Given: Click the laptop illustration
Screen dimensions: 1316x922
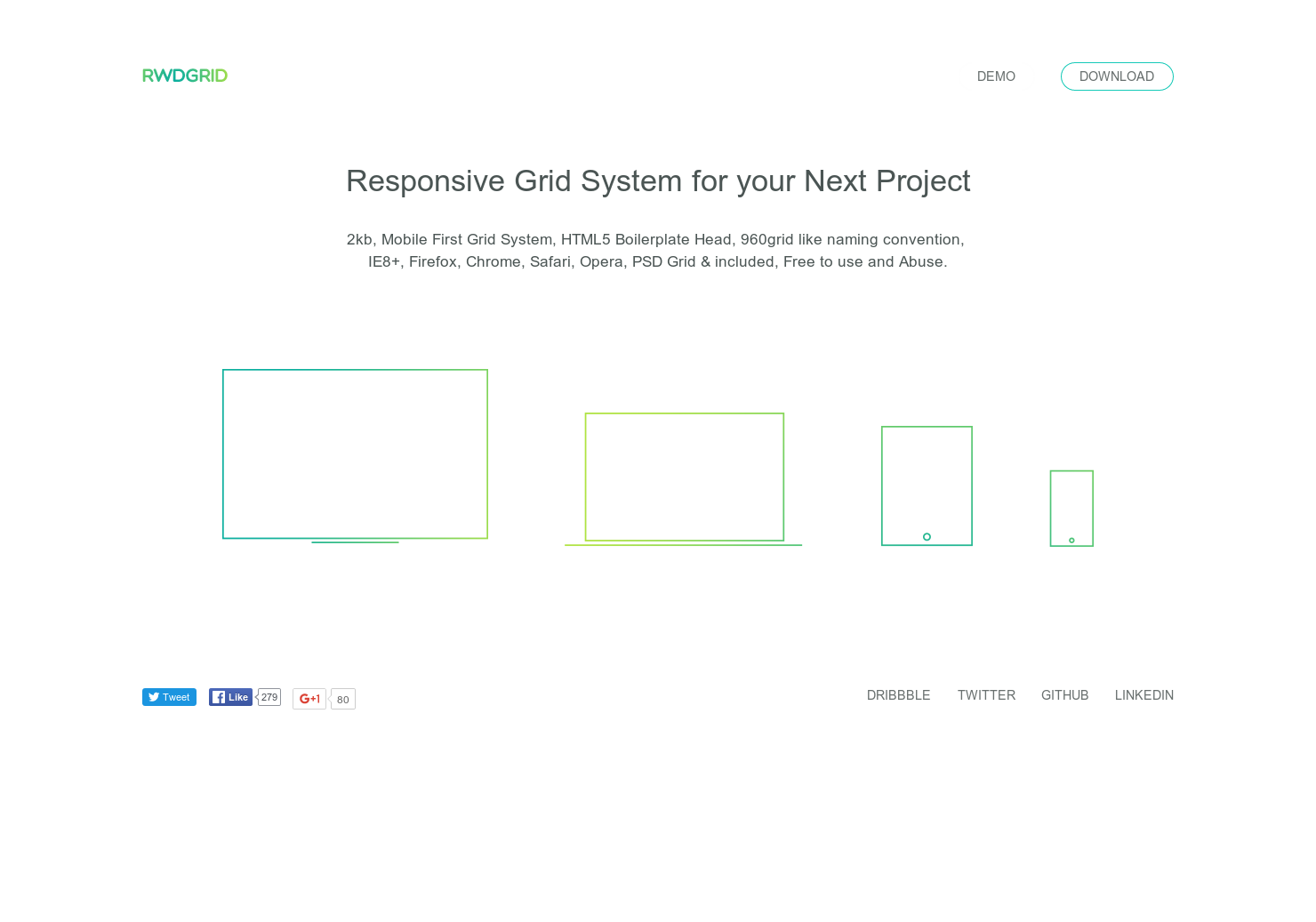Looking at the screenshot, I should [x=684, y=477].
